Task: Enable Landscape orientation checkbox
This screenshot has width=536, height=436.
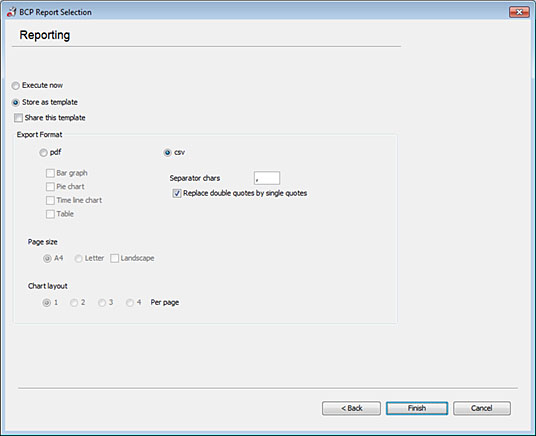Action: coord(115,259)
